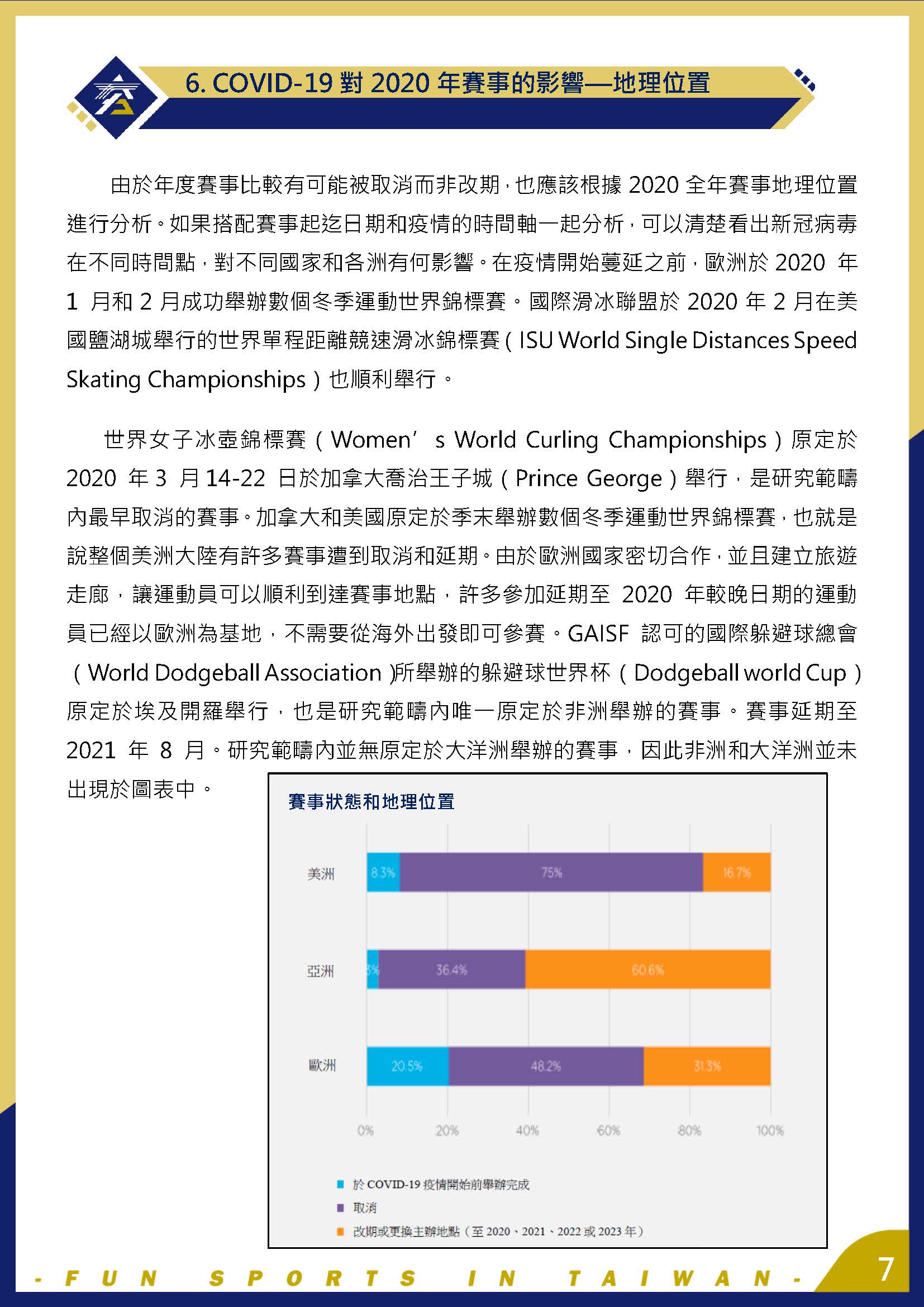Click the 75% purple bar segment for 美洲
This screenshot has height=1307, width=924.
tap(551, 872)
